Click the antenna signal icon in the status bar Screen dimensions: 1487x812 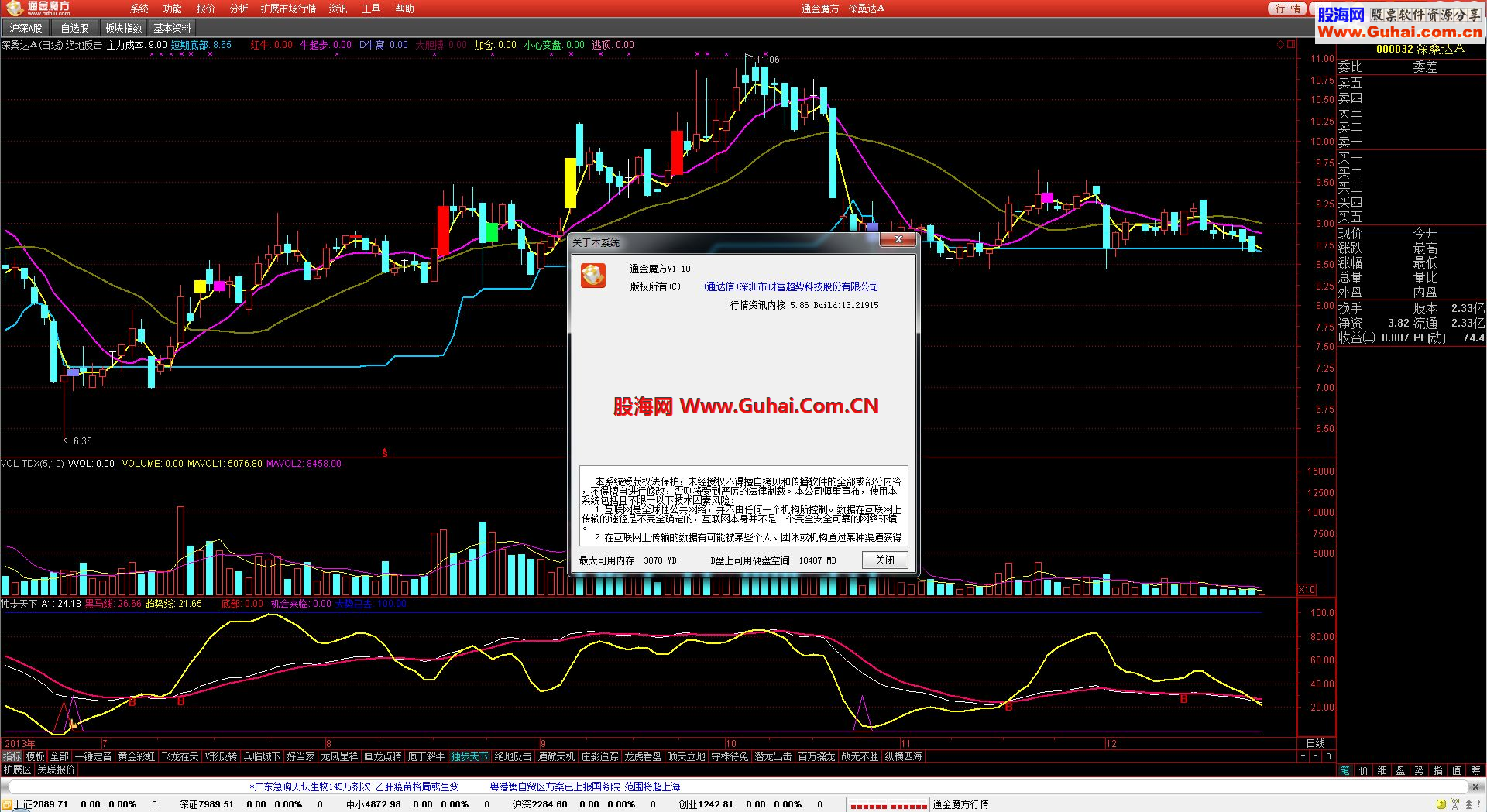pos(1454,804)
